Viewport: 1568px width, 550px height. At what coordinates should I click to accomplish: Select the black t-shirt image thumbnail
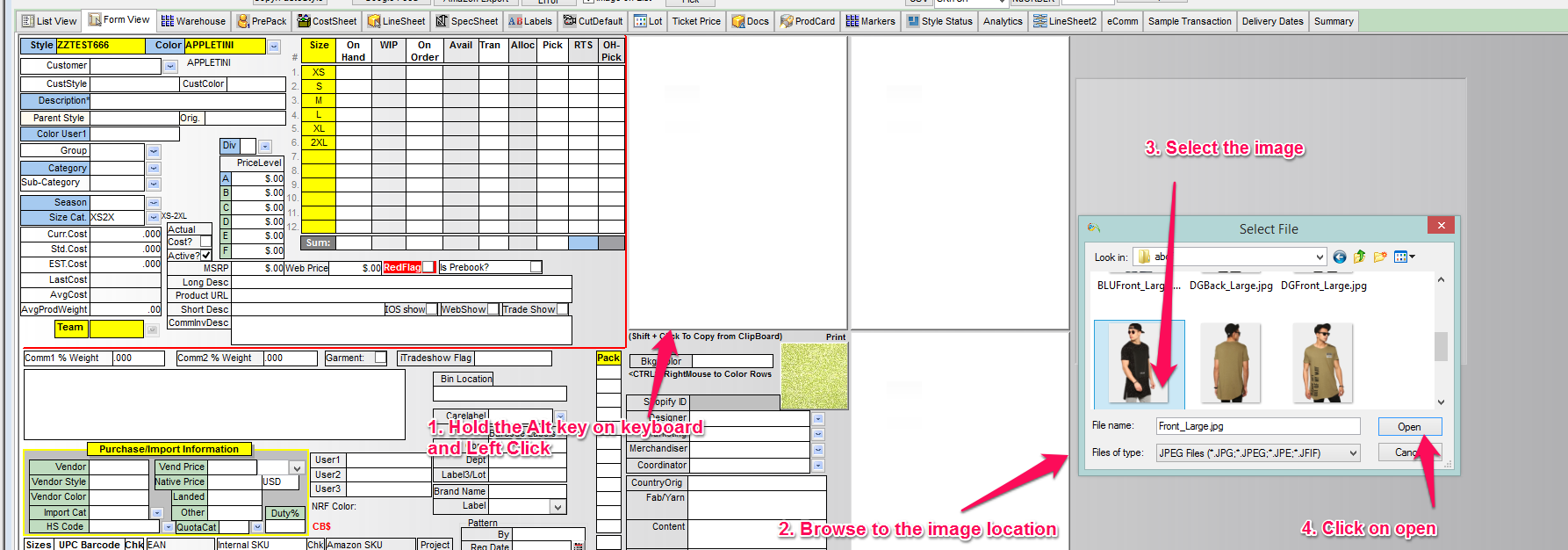[x=1139, y=362]
